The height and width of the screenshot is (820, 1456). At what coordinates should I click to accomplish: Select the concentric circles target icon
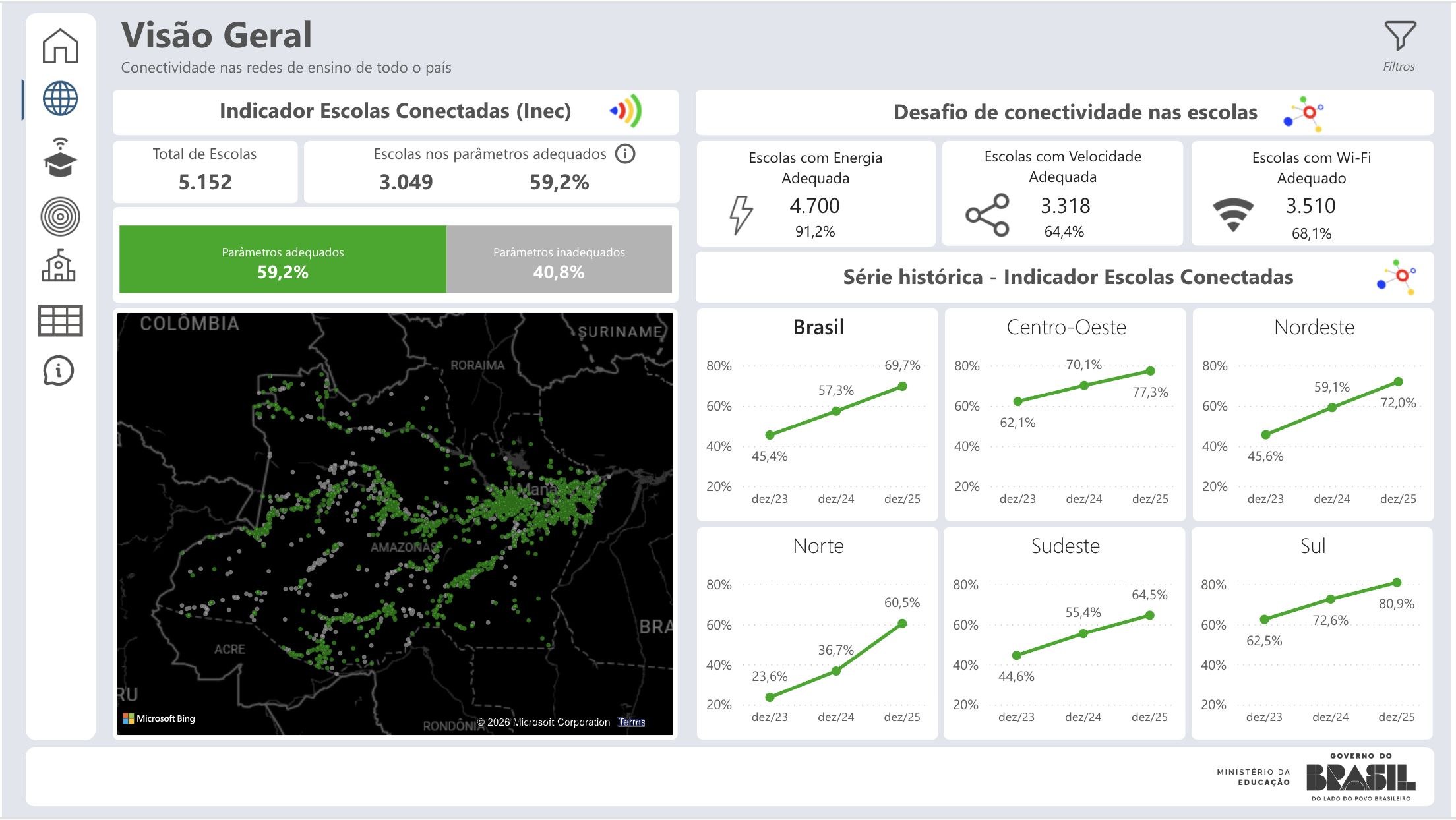pos(60,216)
